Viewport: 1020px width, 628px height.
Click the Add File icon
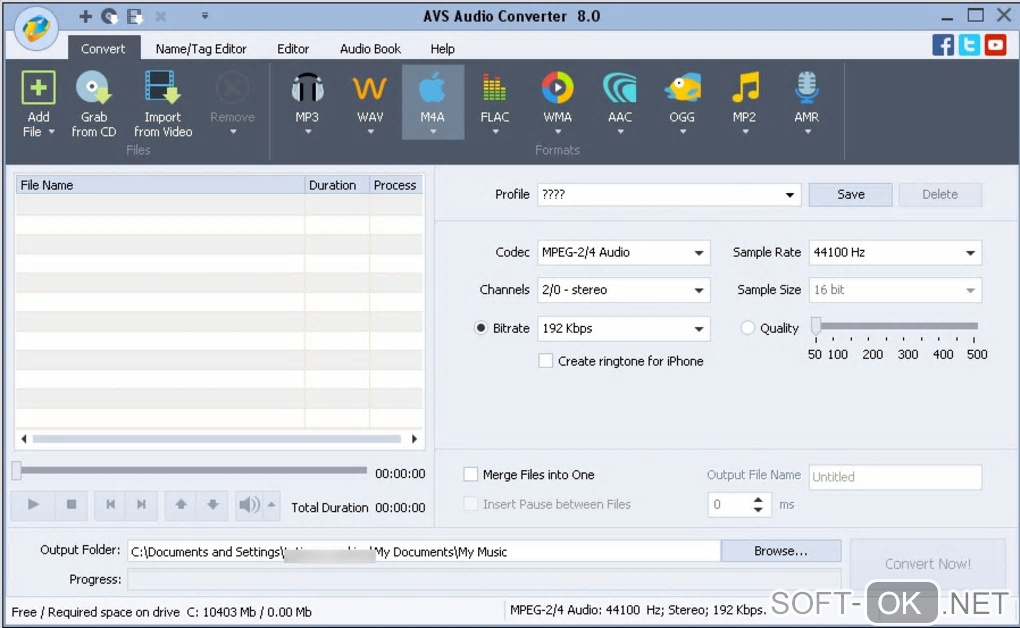tap(38, 88)
